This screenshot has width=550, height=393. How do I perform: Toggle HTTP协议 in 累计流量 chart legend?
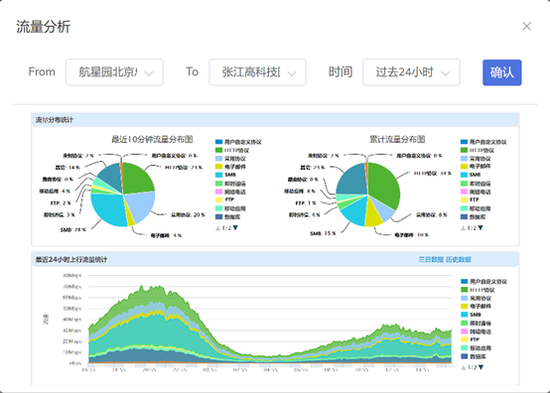477,150
